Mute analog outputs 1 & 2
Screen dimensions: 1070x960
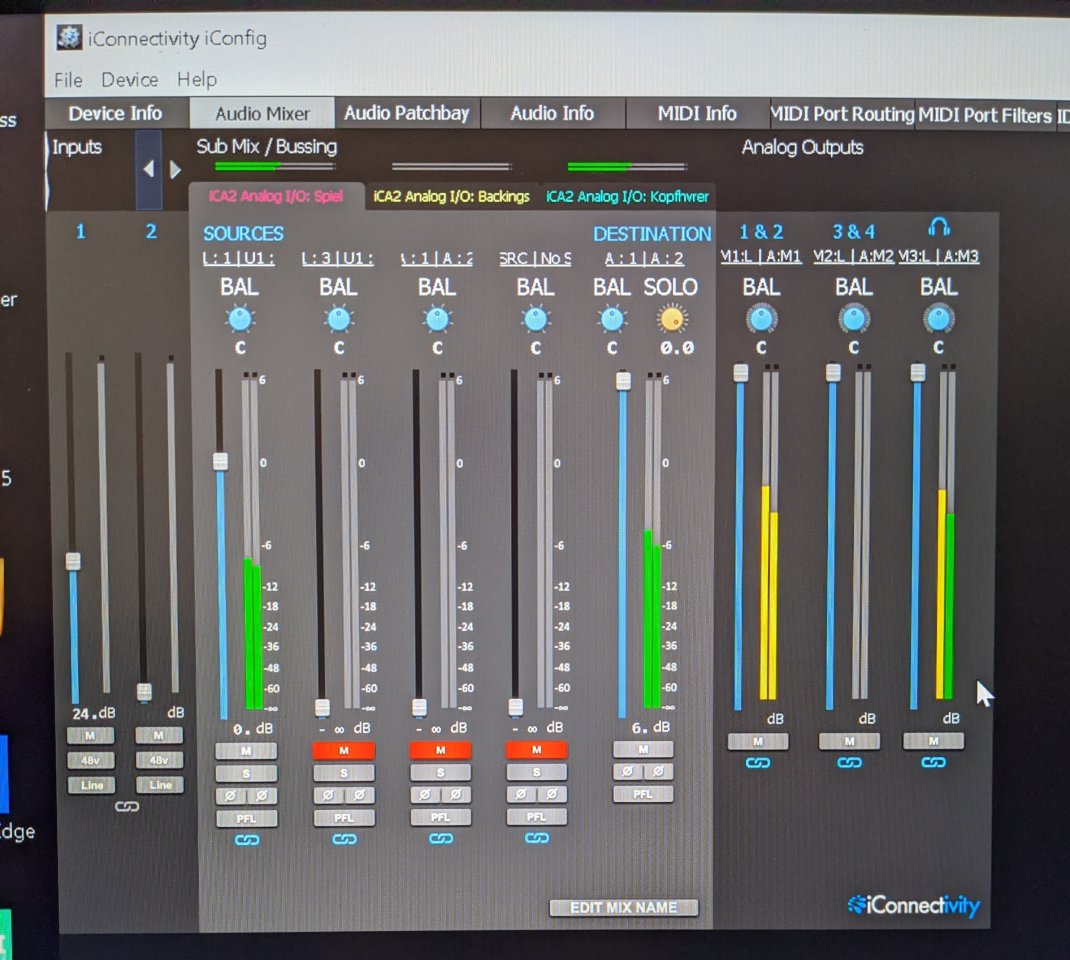coord(757,741)
